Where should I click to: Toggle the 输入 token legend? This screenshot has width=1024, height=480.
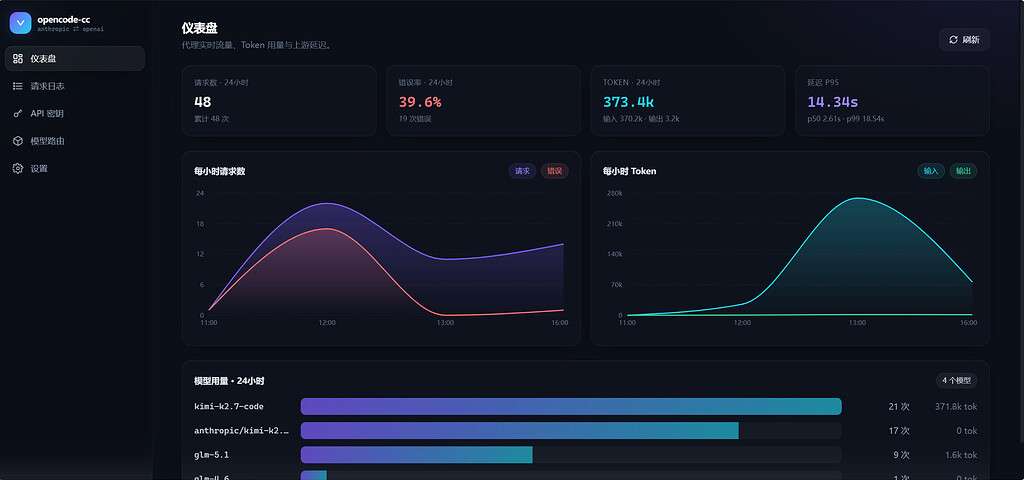(931, 171)
